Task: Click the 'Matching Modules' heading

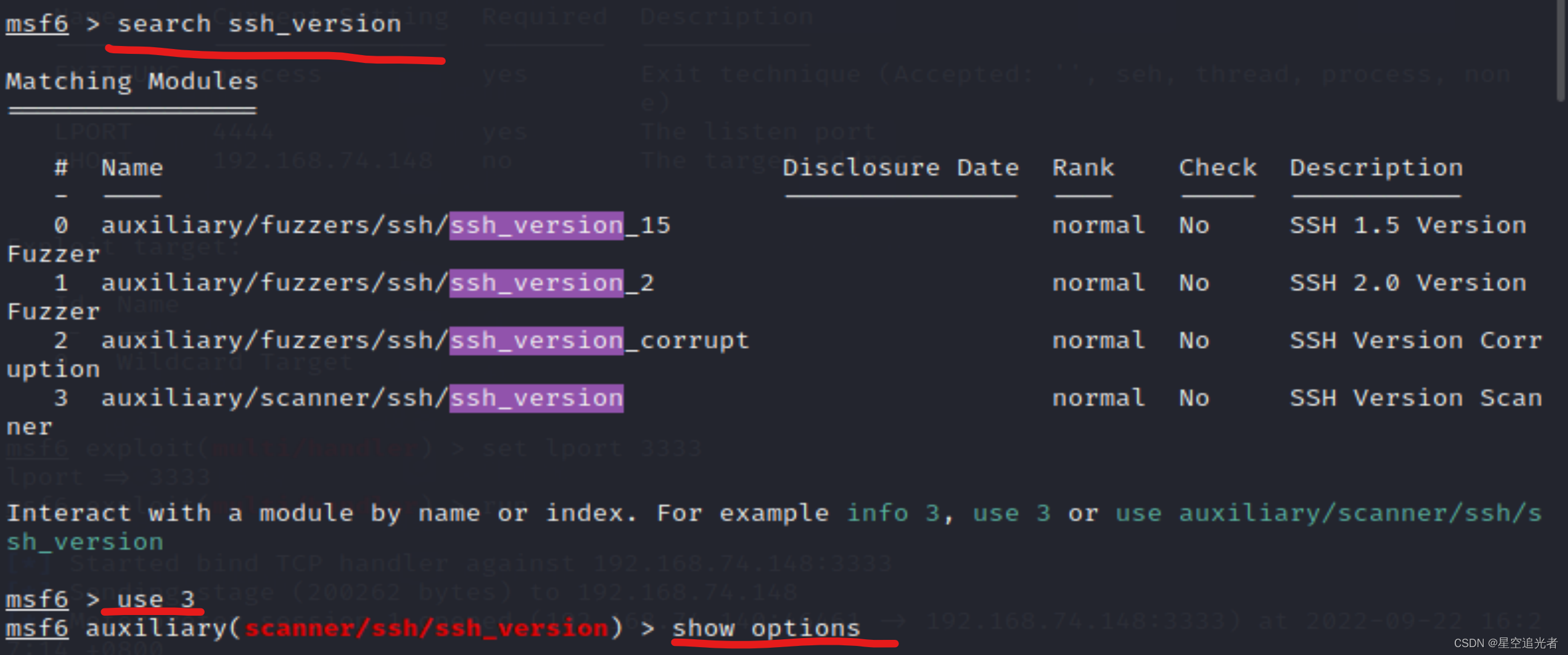Action: (x=131, y=82)
